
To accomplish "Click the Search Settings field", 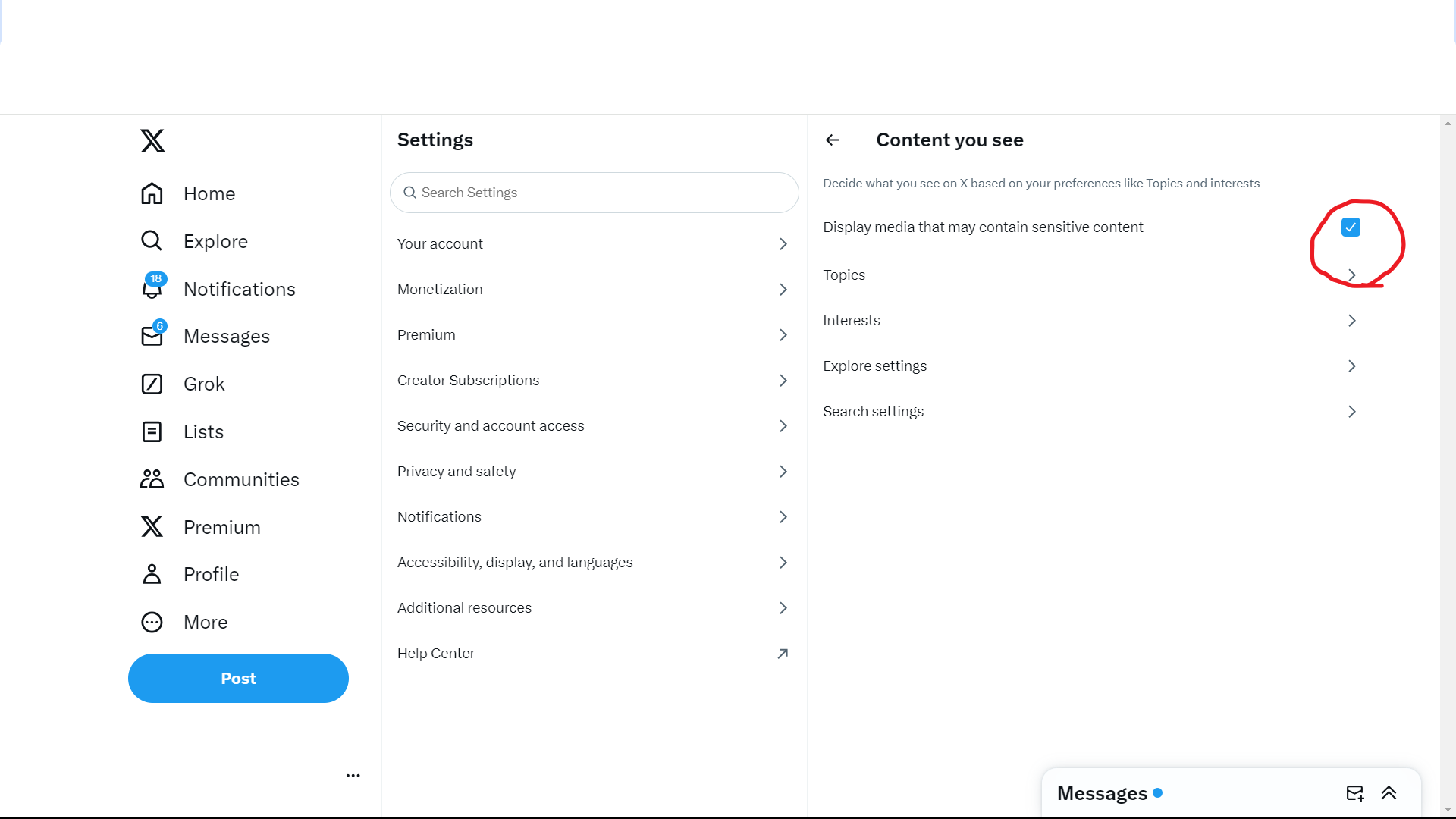I will (595, 193).
